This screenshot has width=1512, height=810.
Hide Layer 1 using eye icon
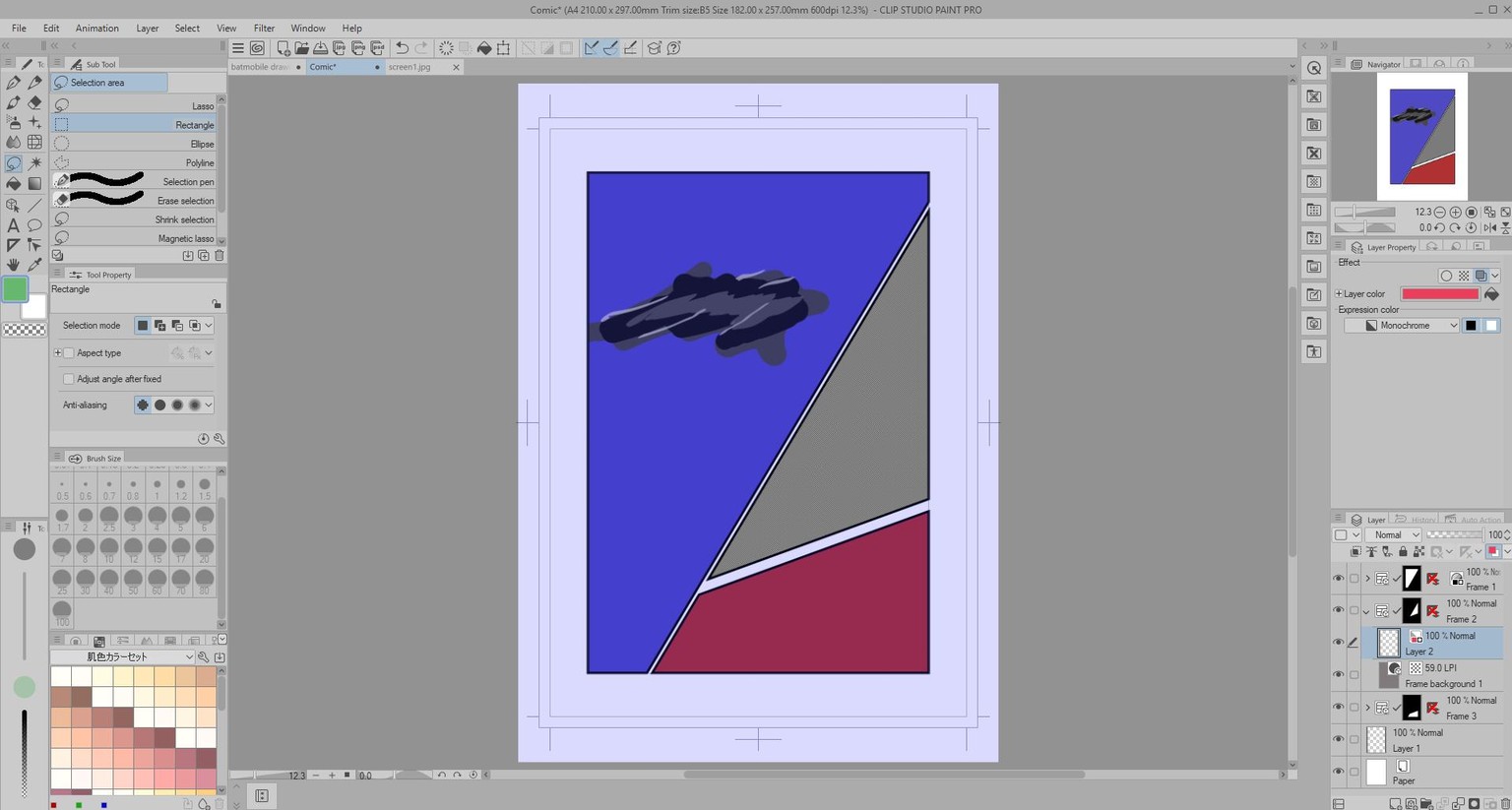pos(1338,739)
